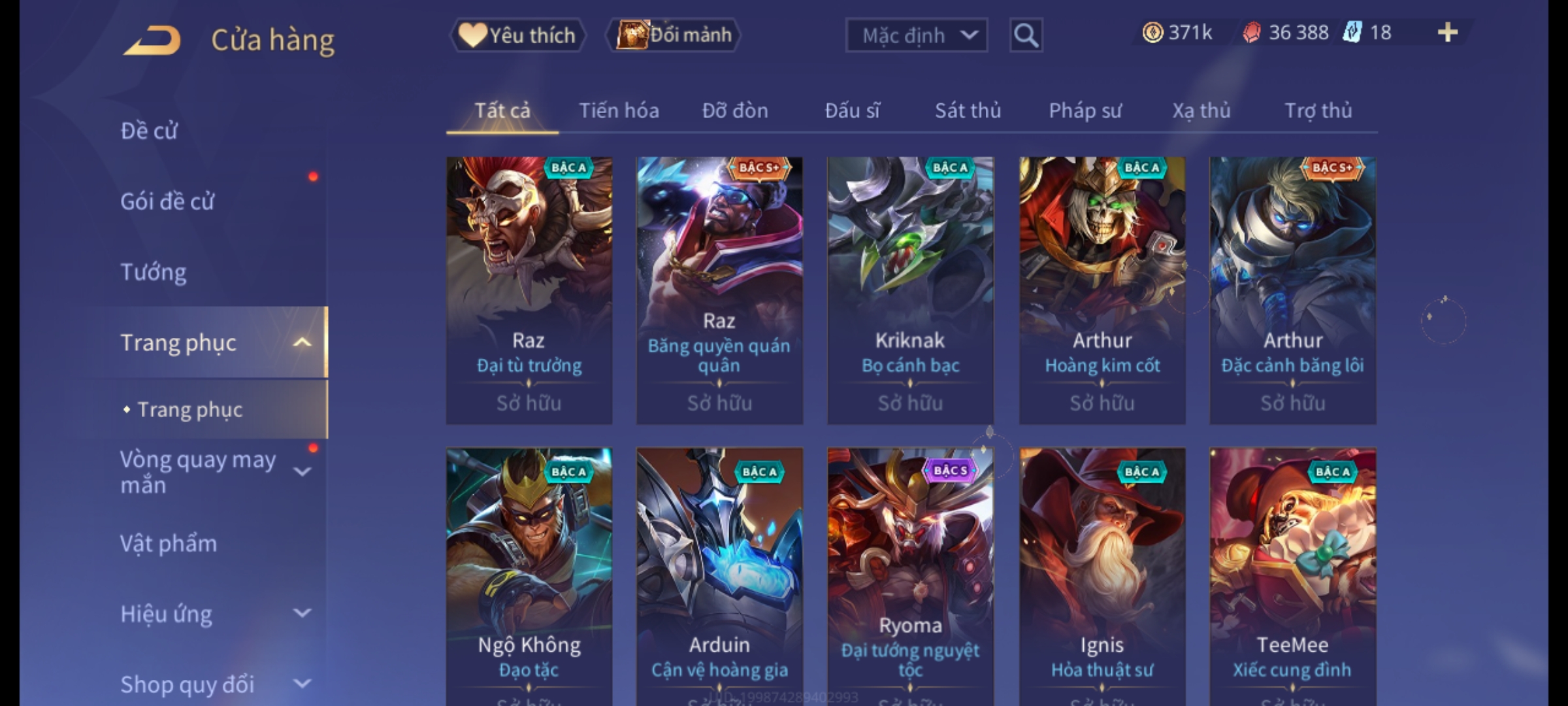Viewport: 1568px width, 706px height.
Task: Select the Sát thủ category tab
Action: (968, 110)
